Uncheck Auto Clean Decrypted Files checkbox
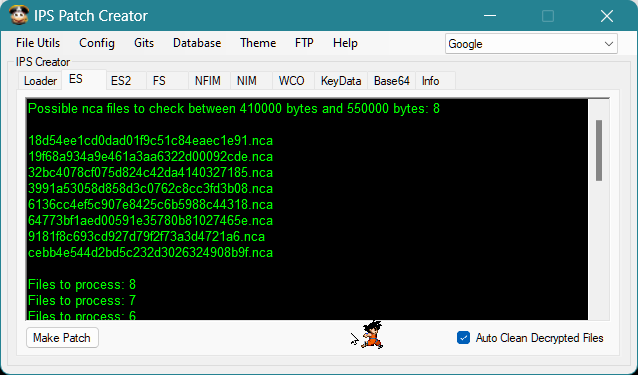Viewport: 638px width, 375px height. coord(463,338)
